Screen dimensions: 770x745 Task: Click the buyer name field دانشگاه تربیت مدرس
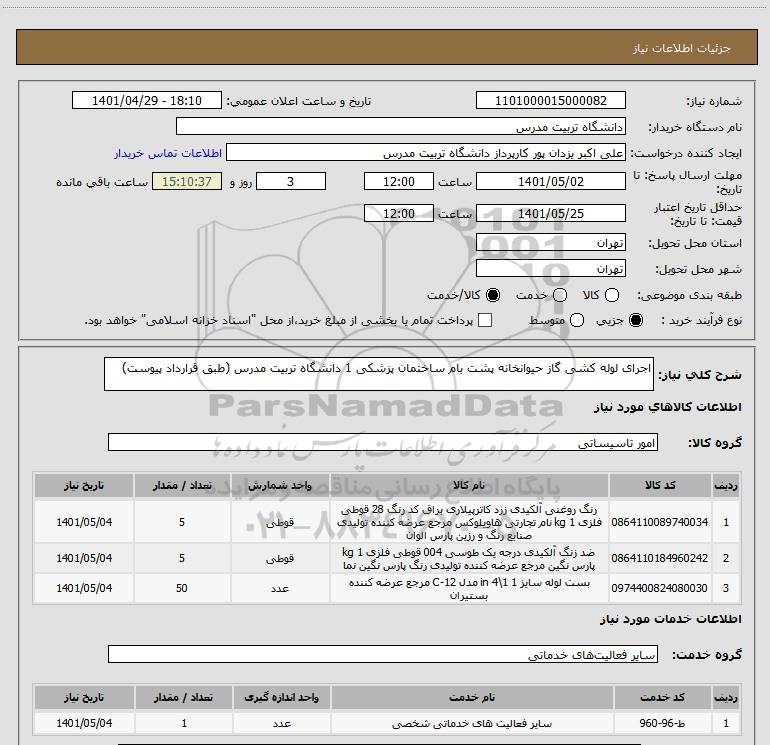coord(401,127)
